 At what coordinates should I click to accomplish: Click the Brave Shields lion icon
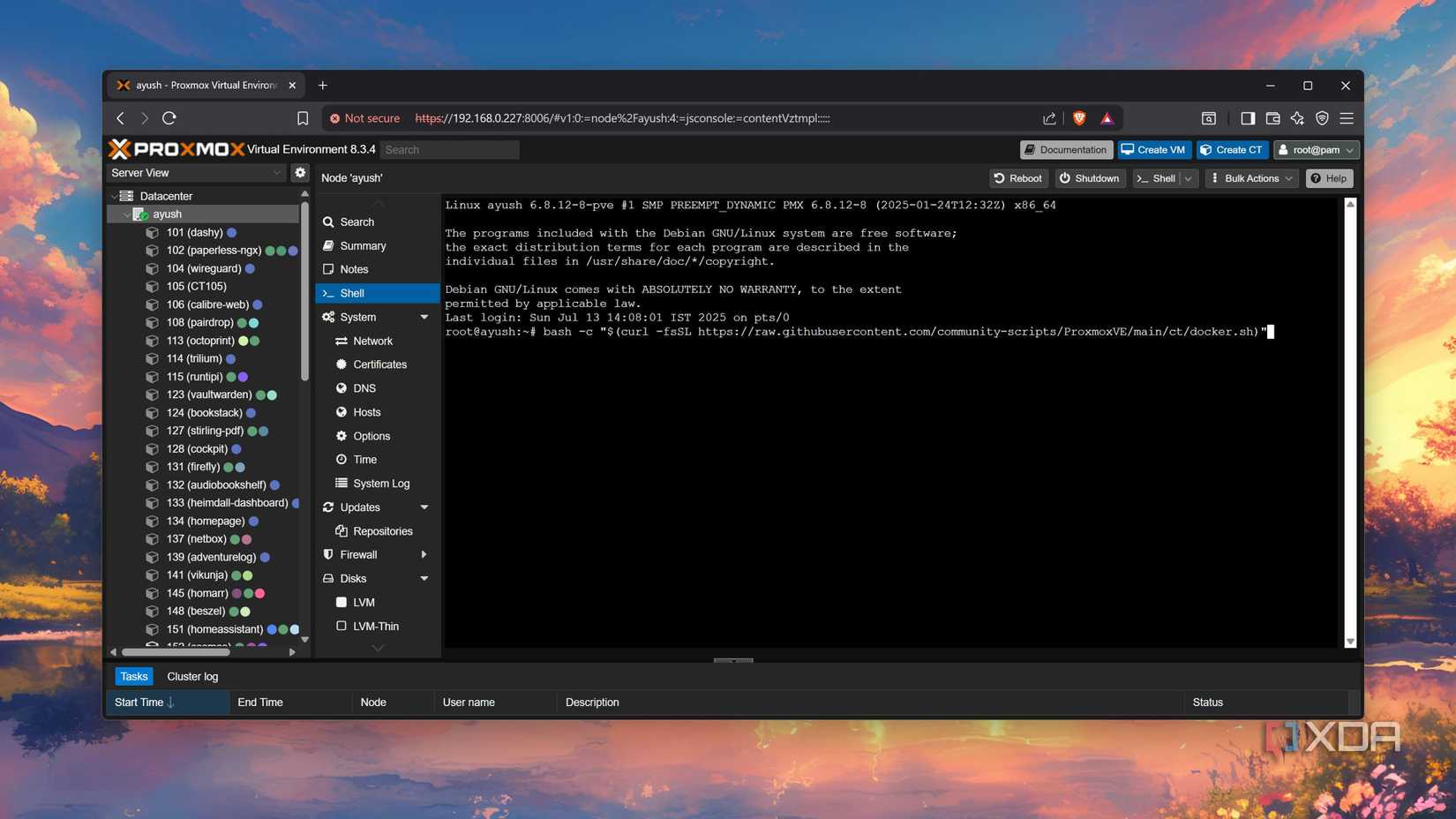click(1078, 118)
